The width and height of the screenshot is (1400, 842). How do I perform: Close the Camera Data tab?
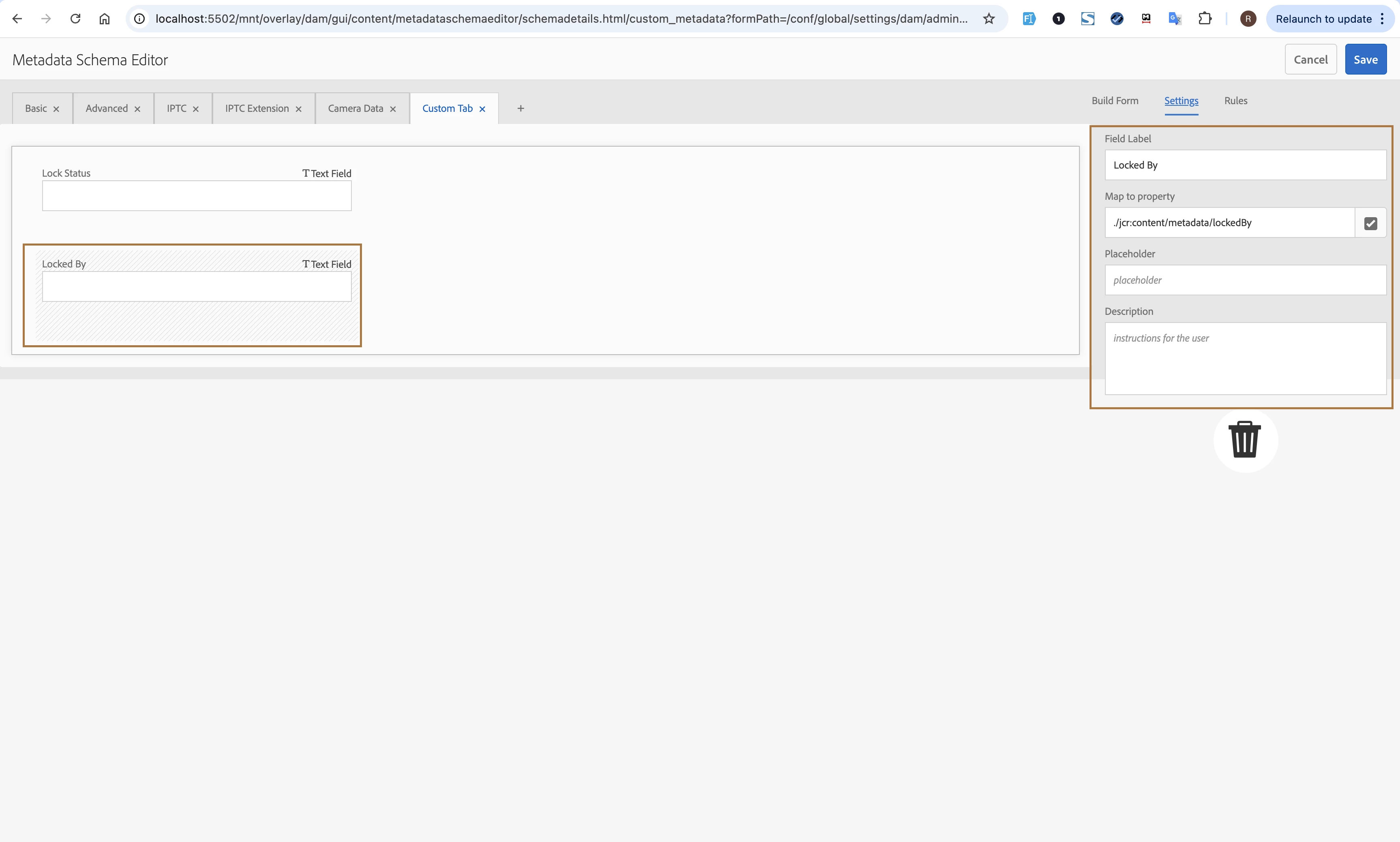[393, 109]
